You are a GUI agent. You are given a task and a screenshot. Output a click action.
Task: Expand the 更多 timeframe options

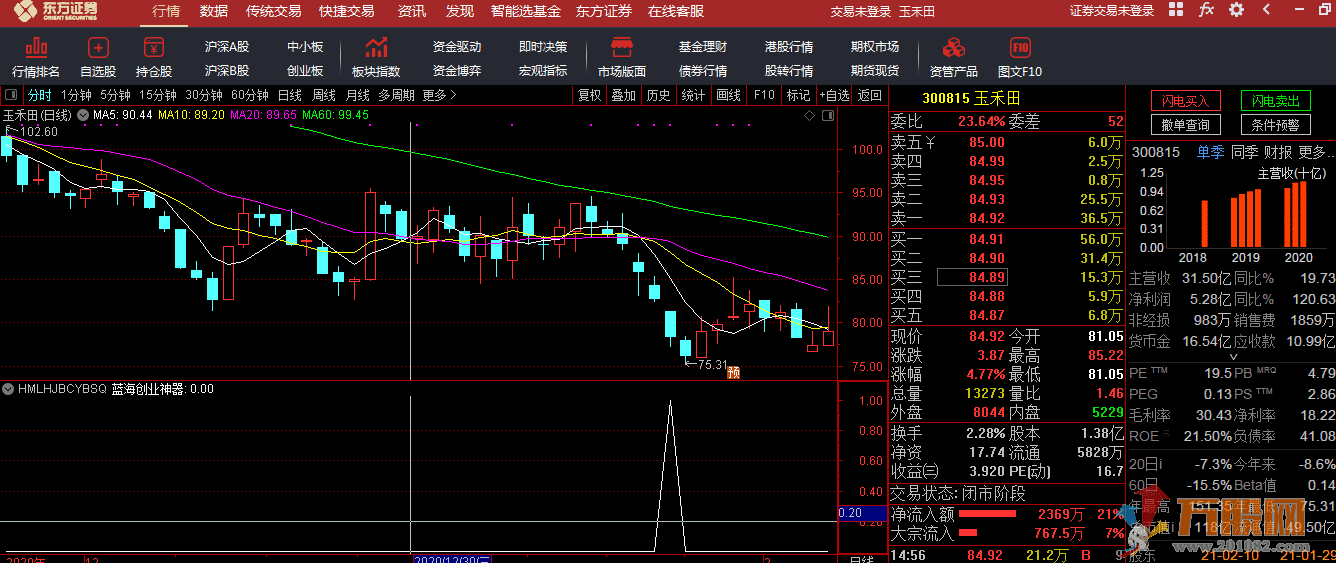pyautogui.click(x=439, y=95)
